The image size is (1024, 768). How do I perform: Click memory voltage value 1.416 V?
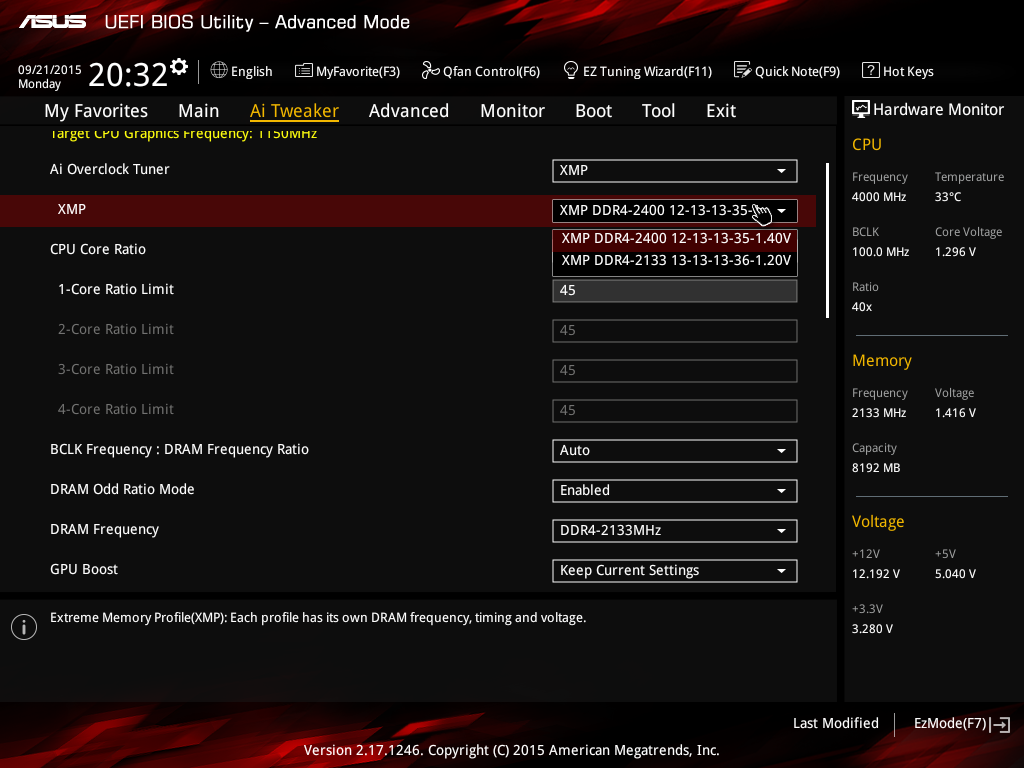point(955,413)
